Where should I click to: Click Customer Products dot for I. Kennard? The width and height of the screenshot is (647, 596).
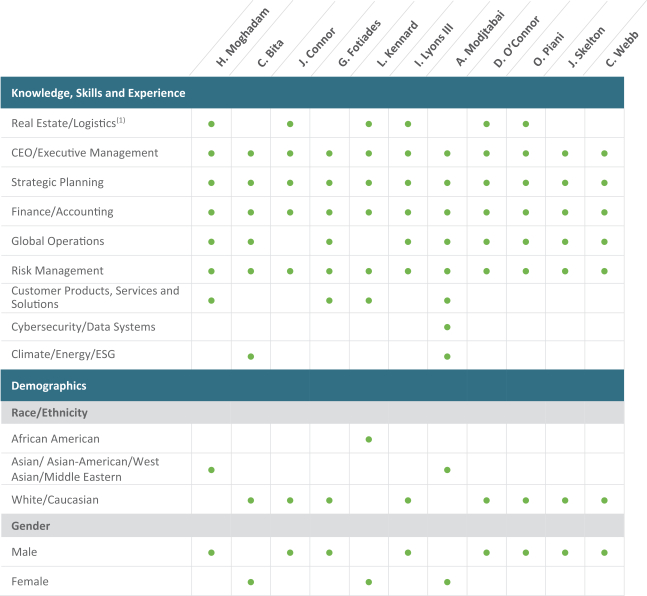coord(369,300)
